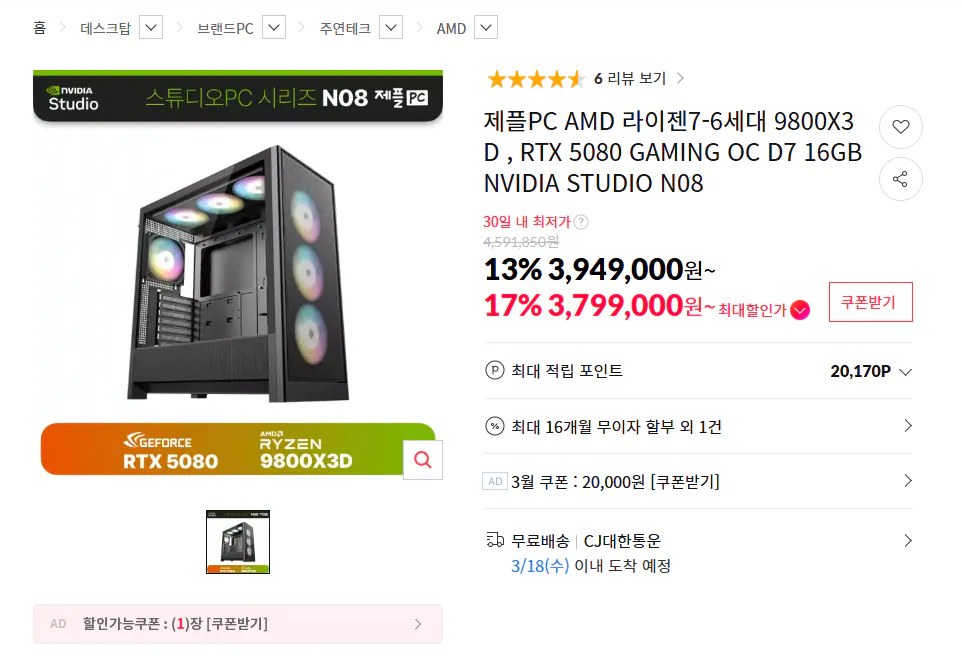The width and height of the screenshot is (962, 662).
Task: Click the 쿠폰받기 button
Action: (x=870, y=301)
